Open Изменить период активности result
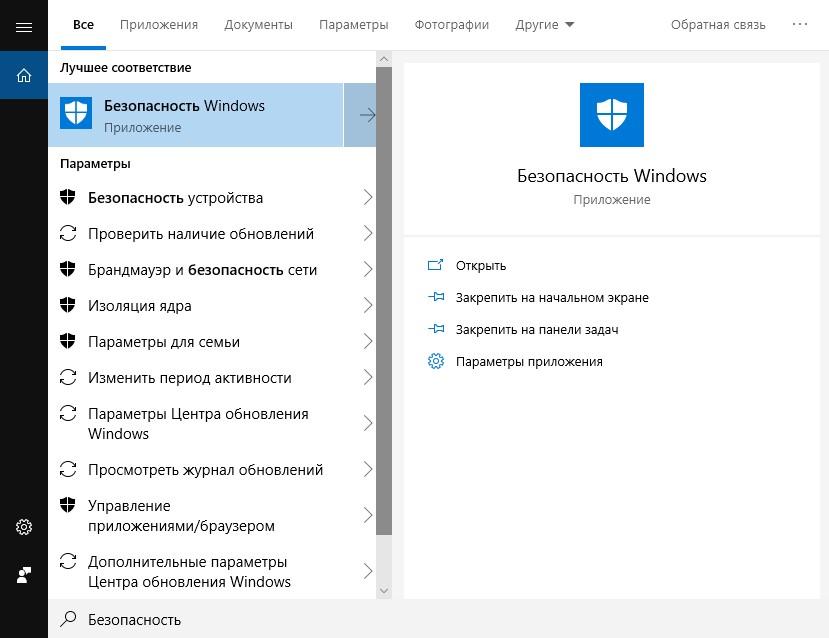 212,377
